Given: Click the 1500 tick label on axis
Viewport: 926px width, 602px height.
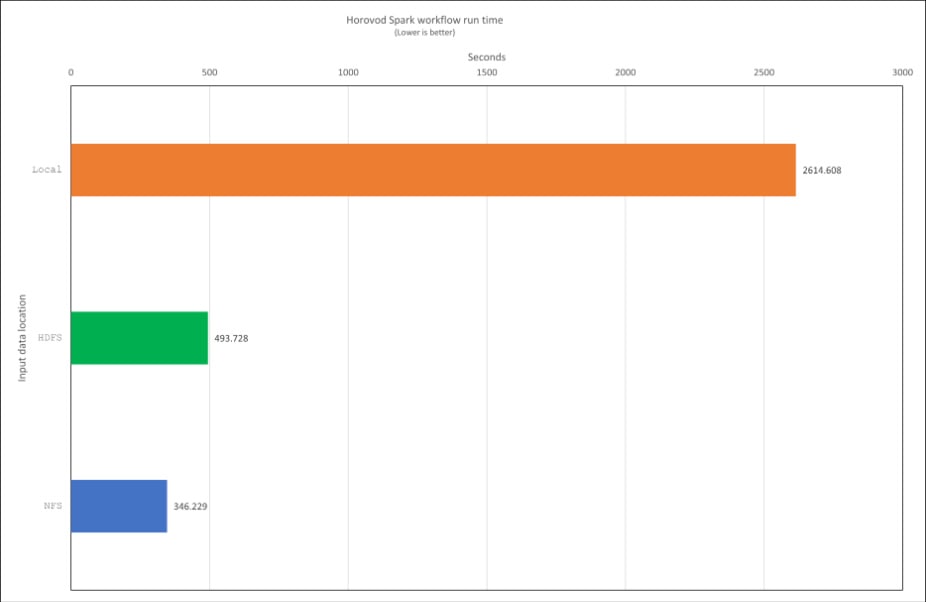Looking at the screenshot, I should tap(486, 73).
